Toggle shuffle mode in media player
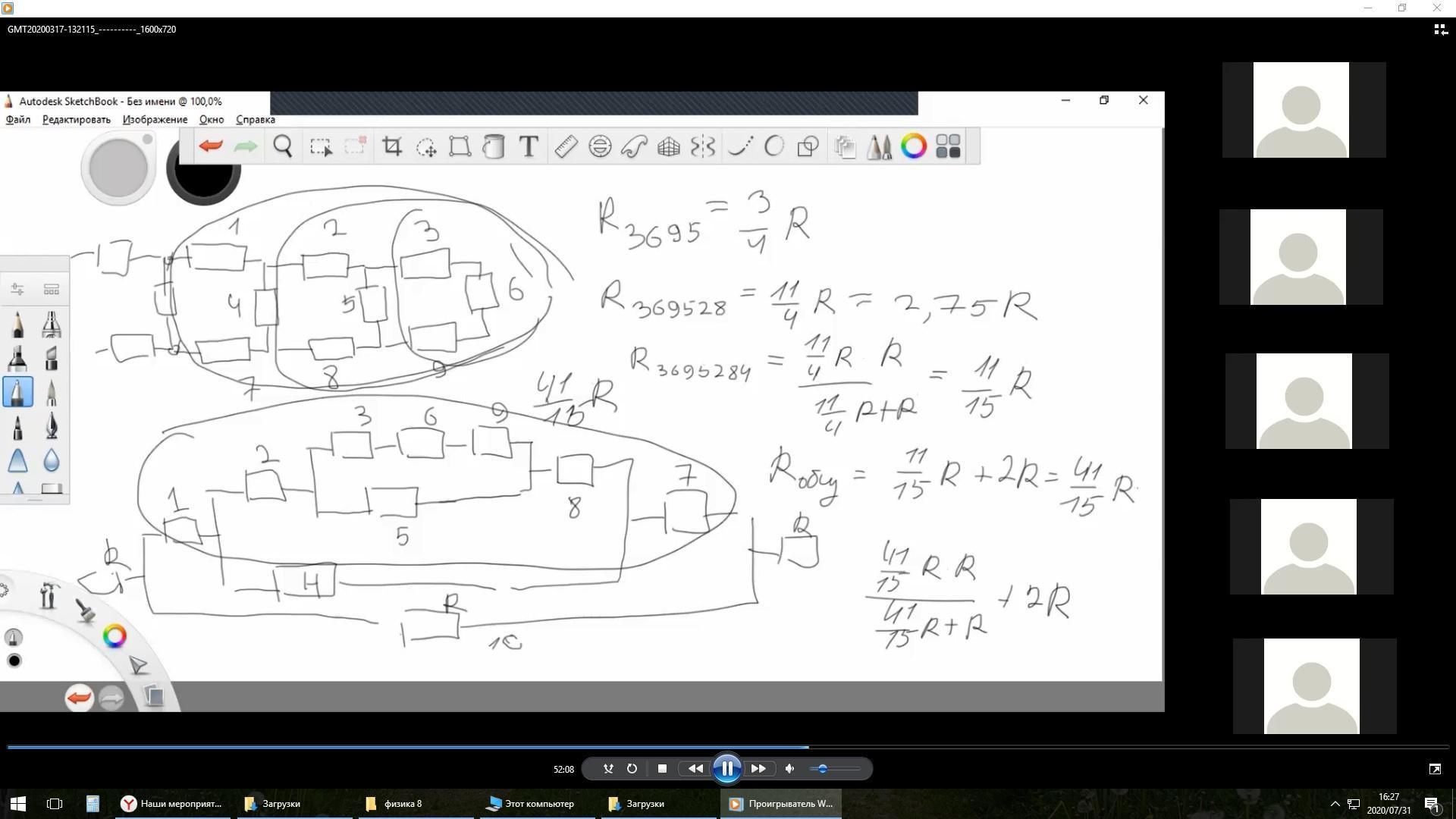 pyautogui.click(x=608, y=768)
